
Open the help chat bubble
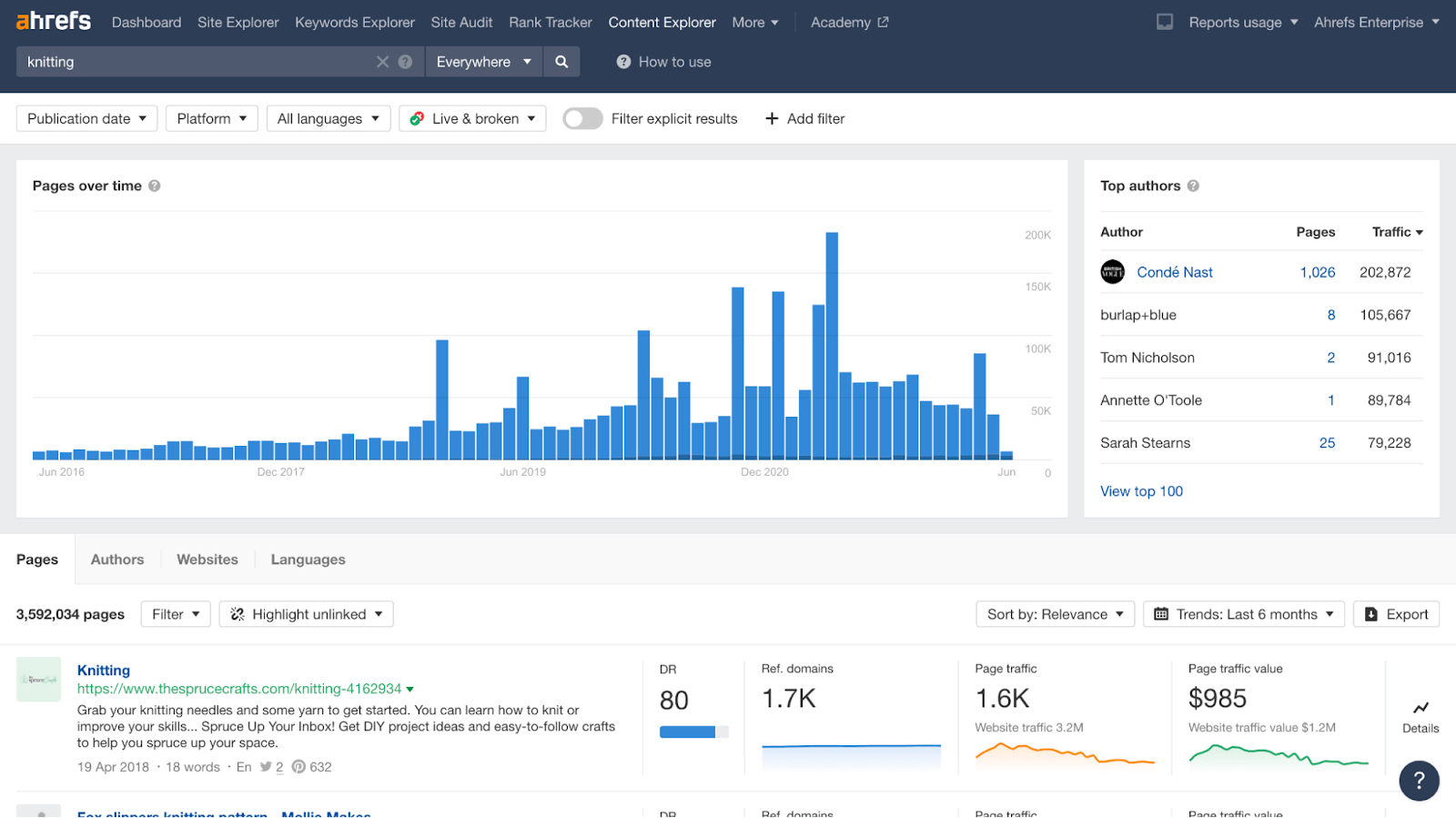click(1419, 781)
